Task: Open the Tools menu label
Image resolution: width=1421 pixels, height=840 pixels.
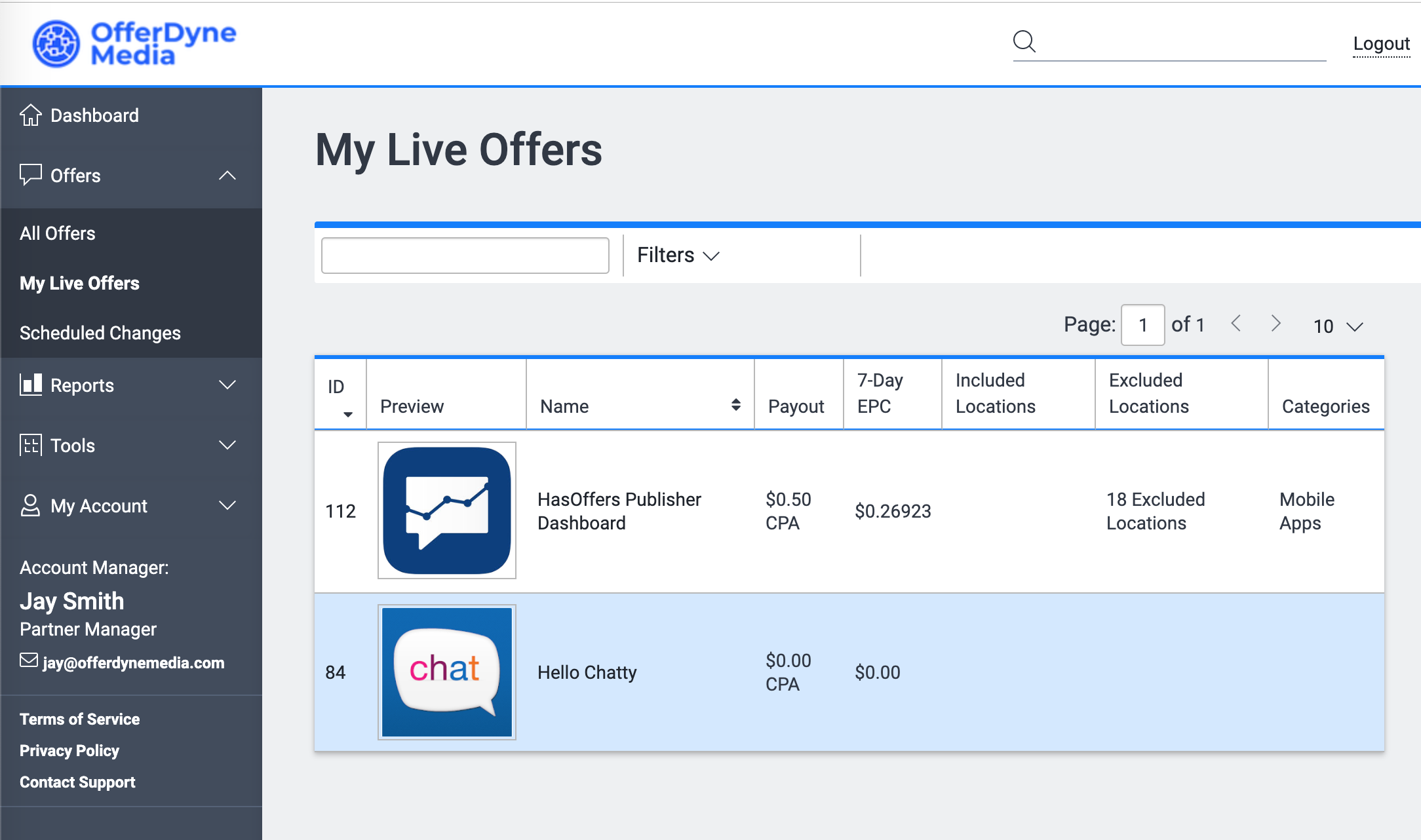Action: (73, 446)
